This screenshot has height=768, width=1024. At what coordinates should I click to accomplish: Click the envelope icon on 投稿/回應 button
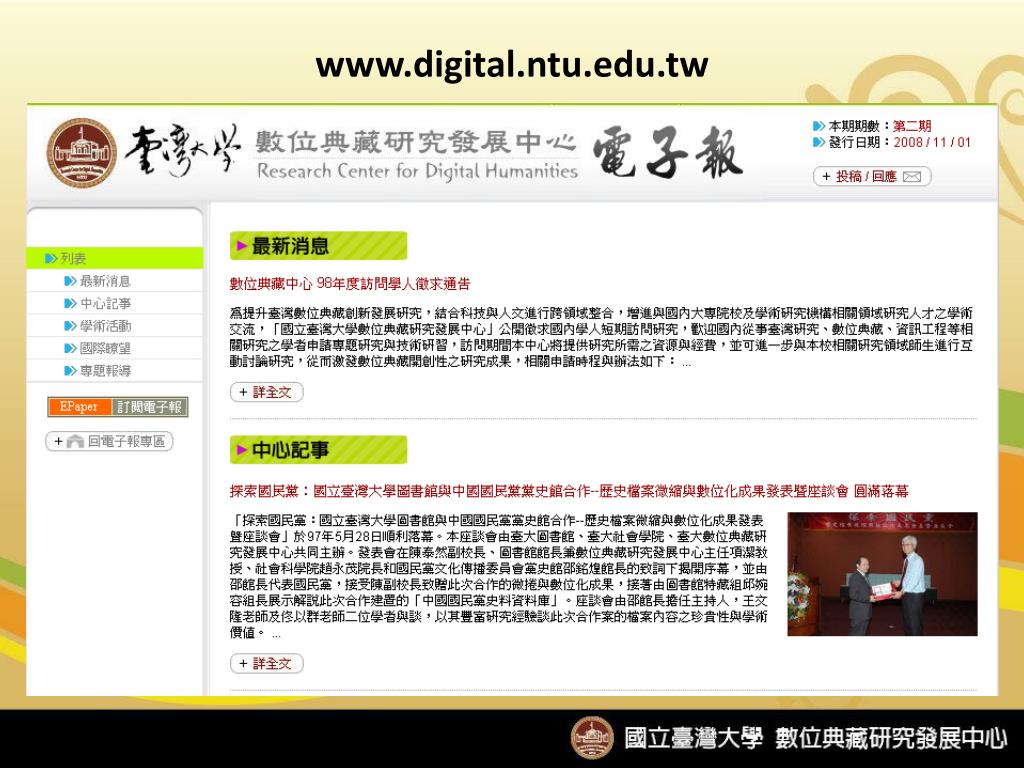pyautogui.click(x=912, y=176)
